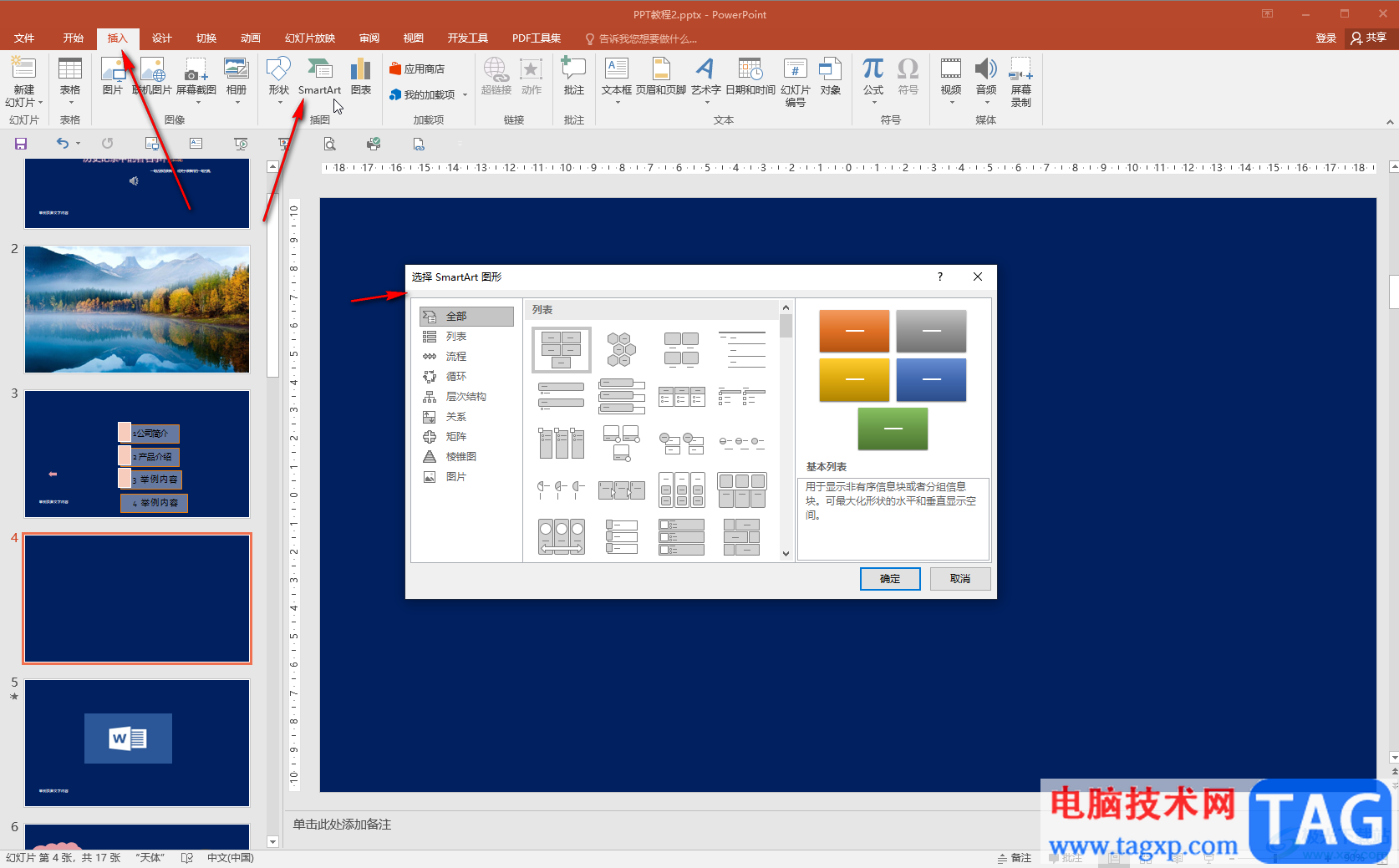Switch to the View (视图) tab
This screenshot has width=1399, height=868.
point(414,38)
